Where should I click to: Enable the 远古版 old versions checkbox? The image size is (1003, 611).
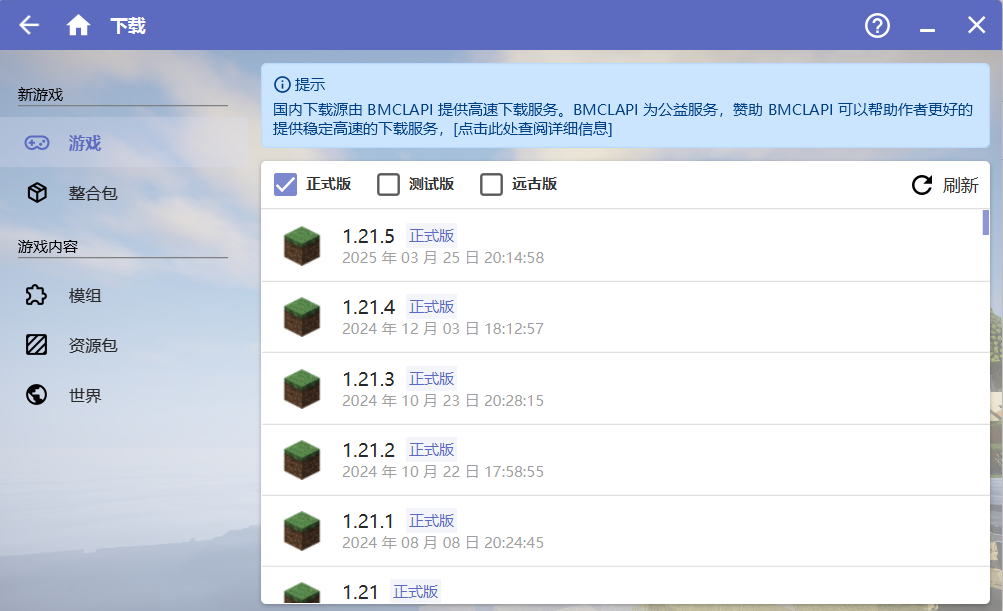491,184
